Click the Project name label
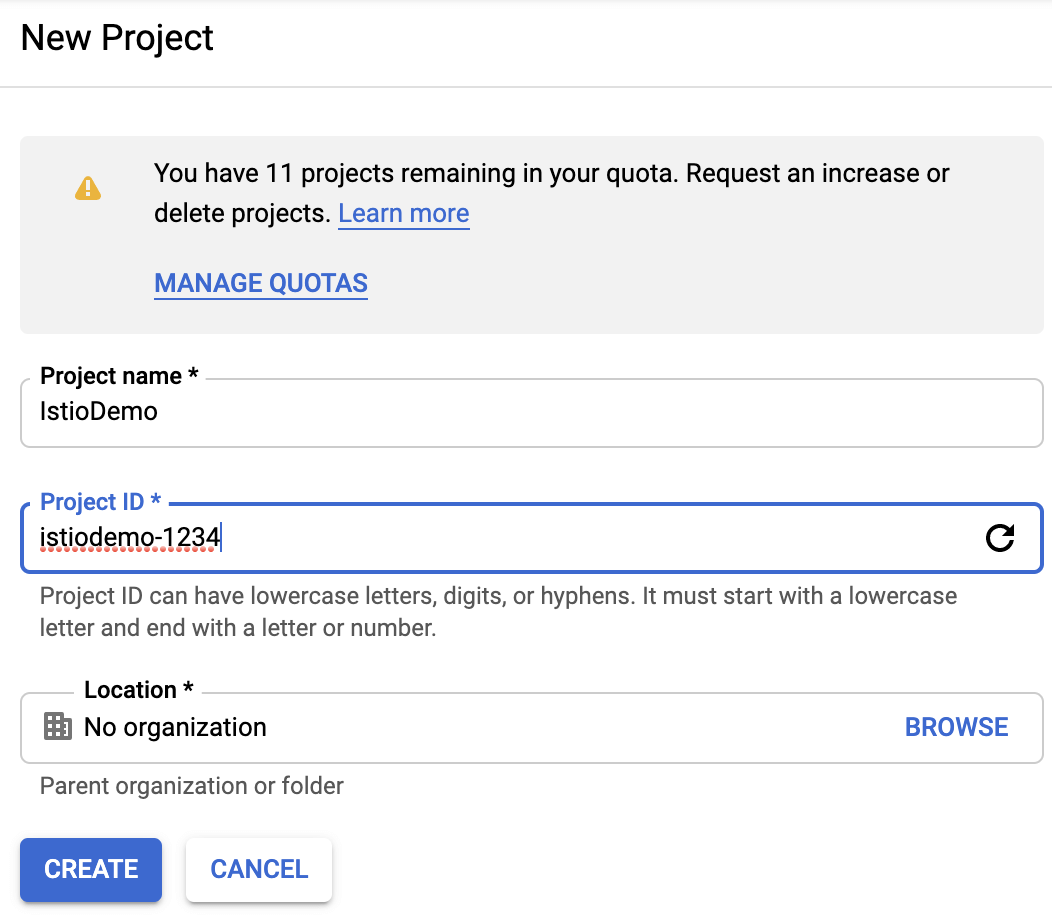 tap(119, 376)
